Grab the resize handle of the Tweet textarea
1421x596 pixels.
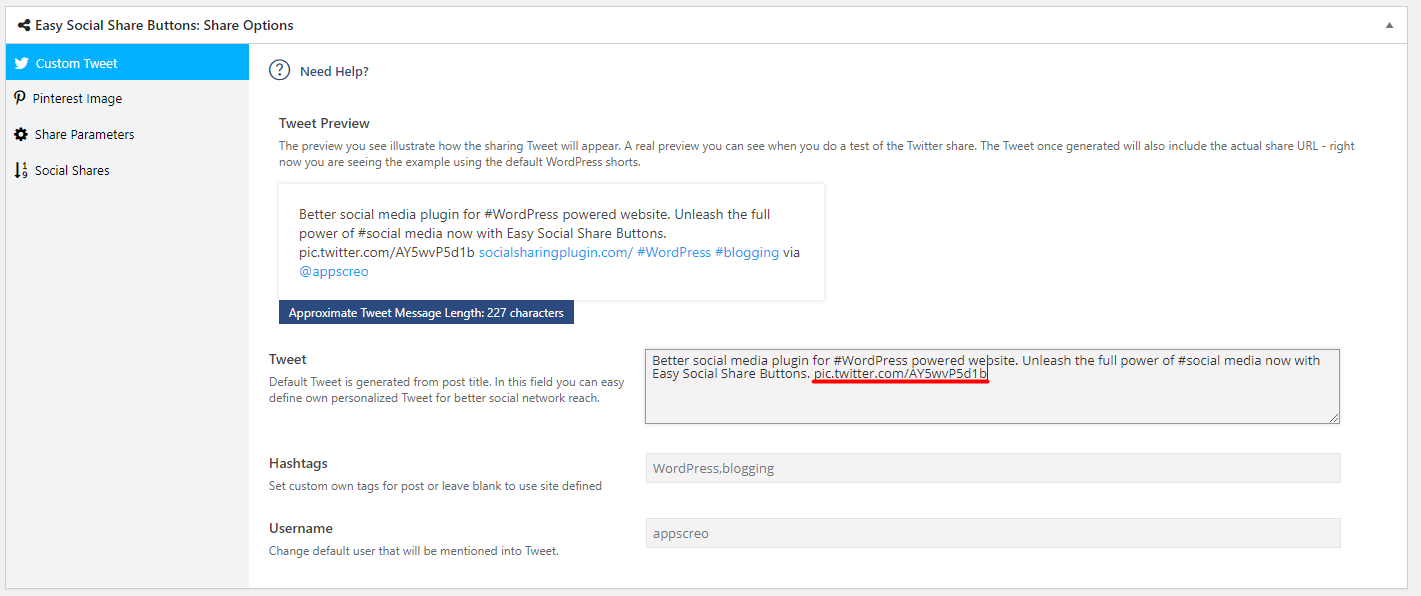coord(1334,418)
